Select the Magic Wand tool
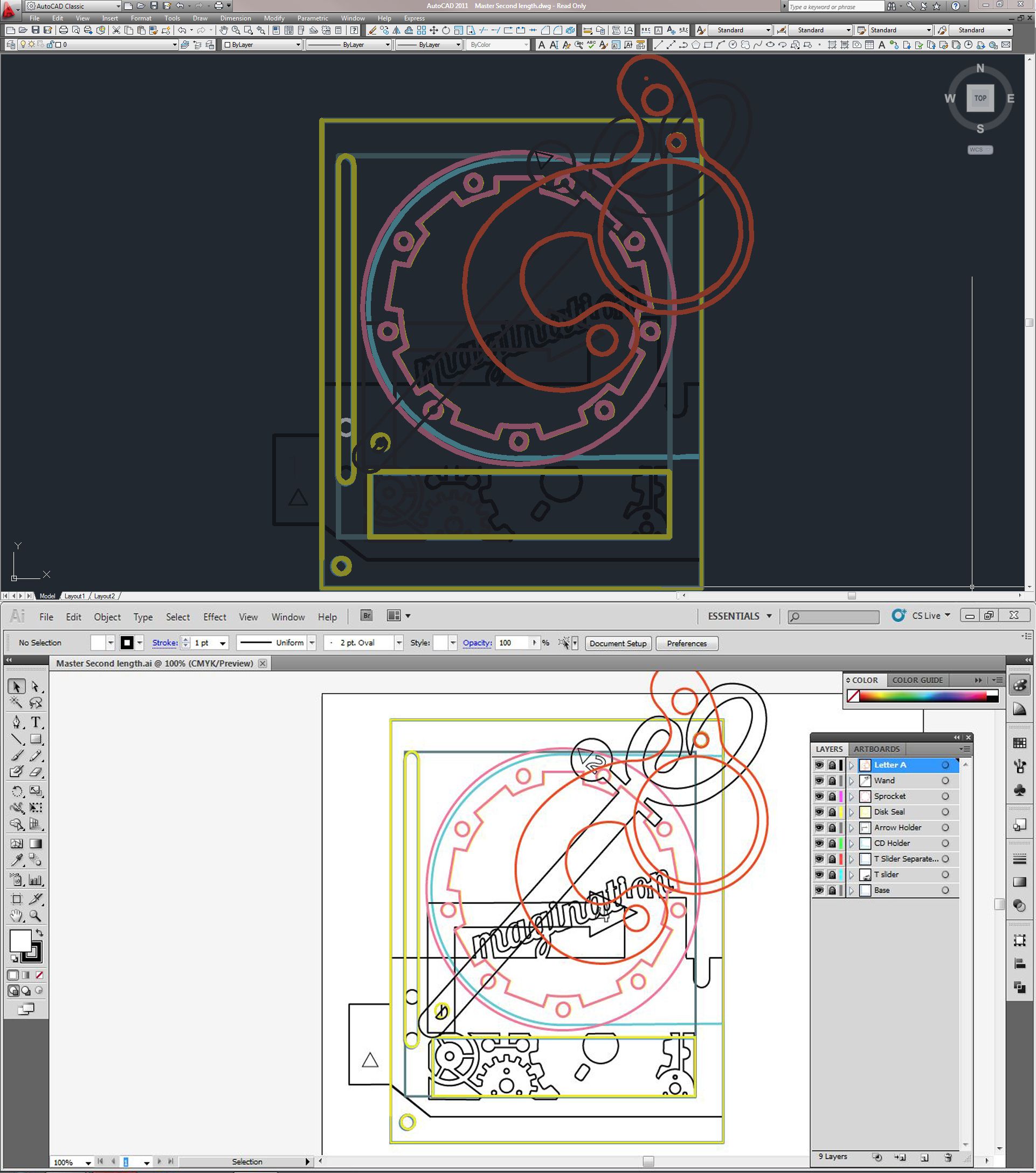 [x=17, y=703]
